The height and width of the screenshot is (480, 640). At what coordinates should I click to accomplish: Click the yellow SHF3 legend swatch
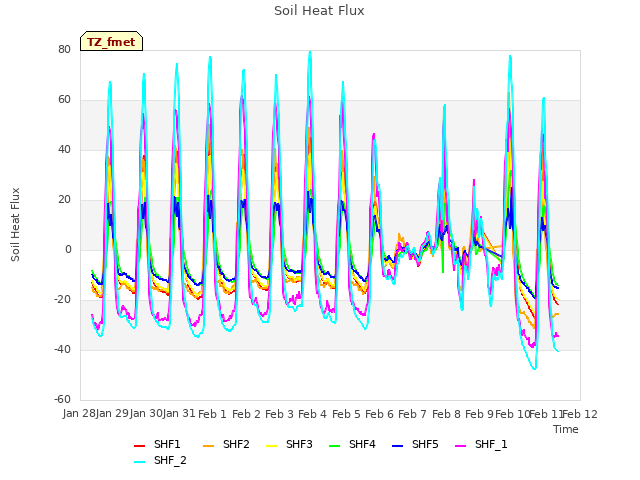pos(271,446)
